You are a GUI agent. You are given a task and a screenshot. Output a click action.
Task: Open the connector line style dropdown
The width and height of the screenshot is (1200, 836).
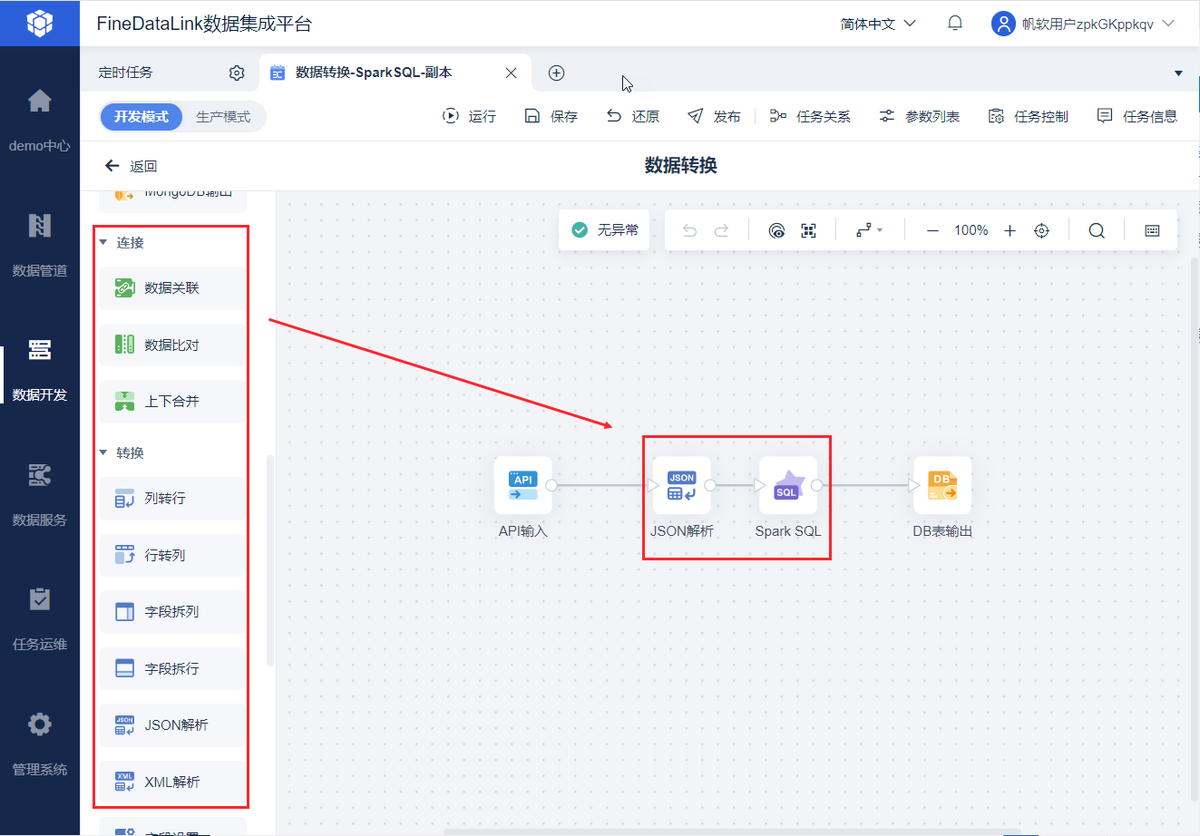[869, 231]
